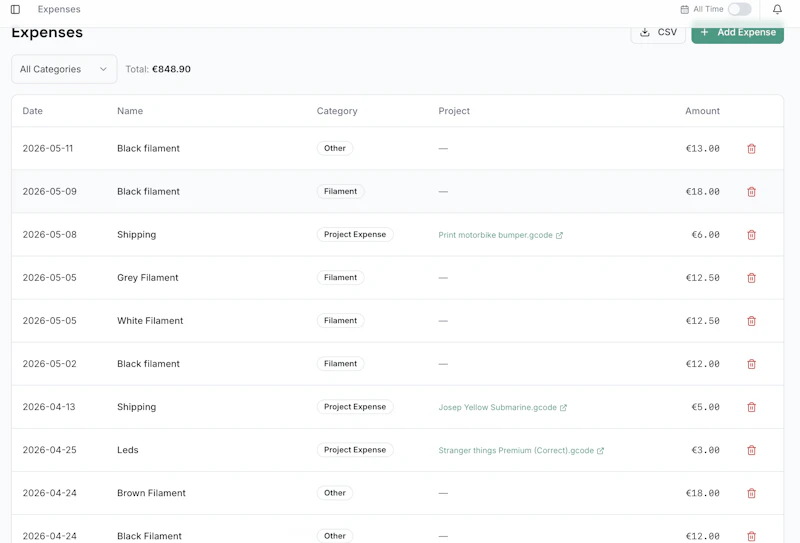The width and height of the screenshot is (800, 543).
Task: Click the amount €3.00
Action: click(705, 450)
